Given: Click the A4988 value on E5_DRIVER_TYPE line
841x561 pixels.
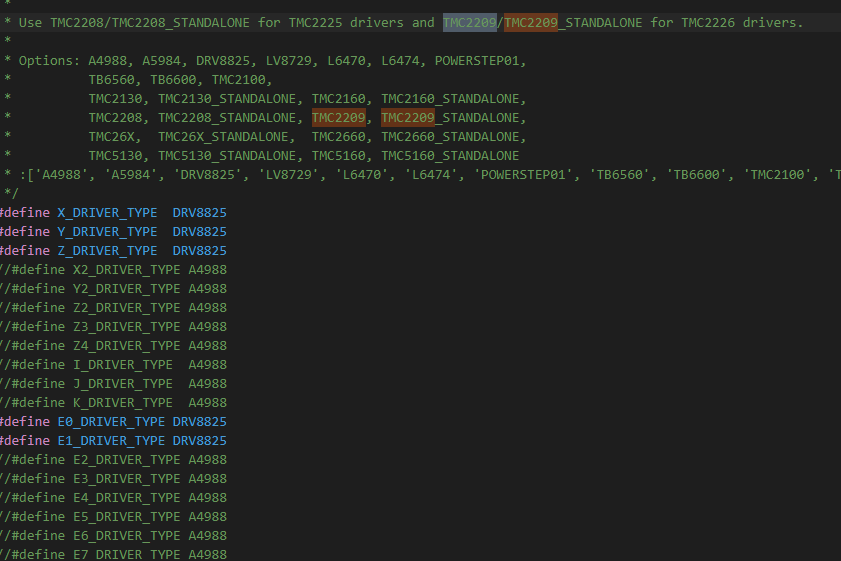Looking at the screenshot, I should tap(207, 517).
